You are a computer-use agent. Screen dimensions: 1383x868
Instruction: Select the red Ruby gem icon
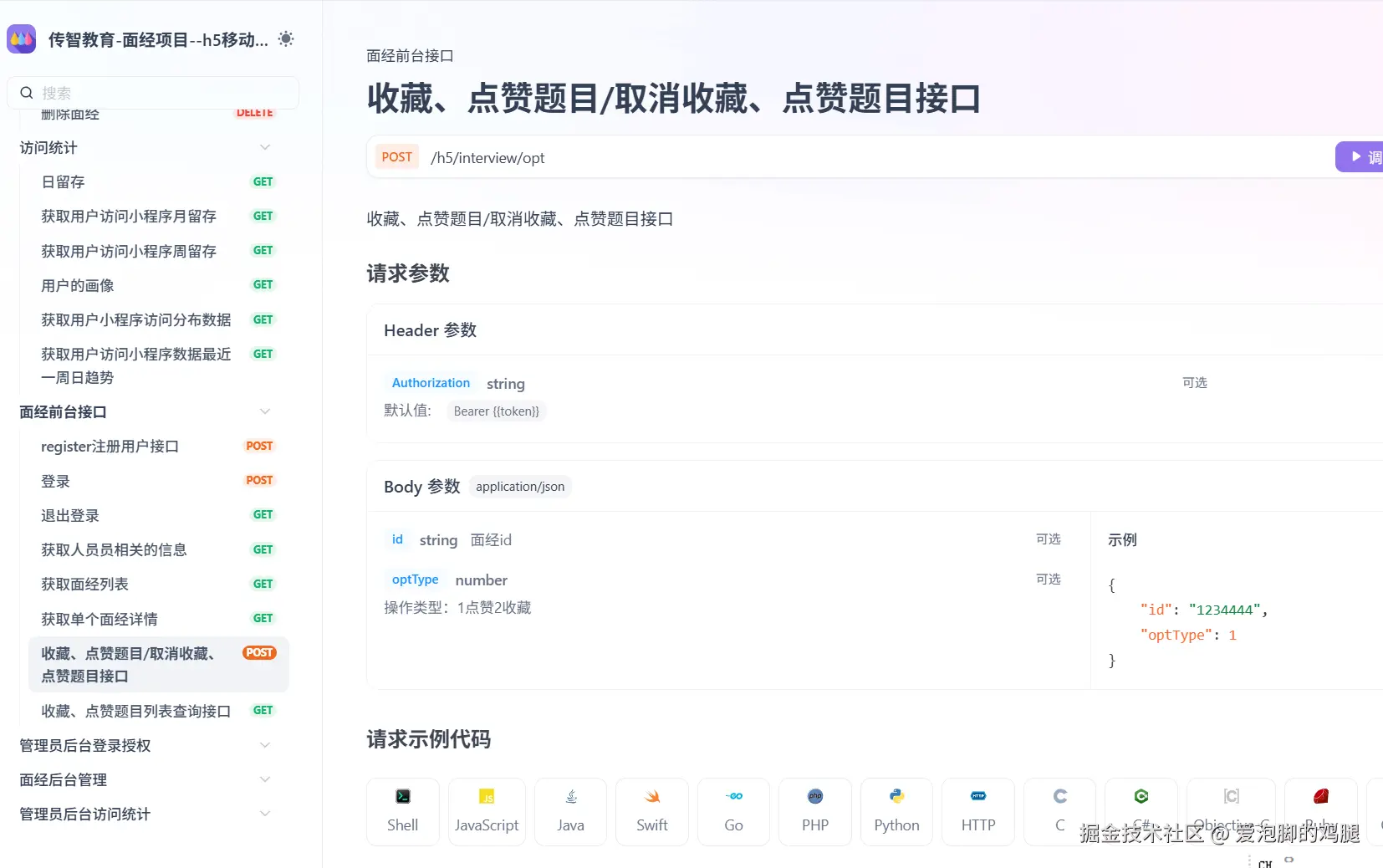[x=1321, y=796]
